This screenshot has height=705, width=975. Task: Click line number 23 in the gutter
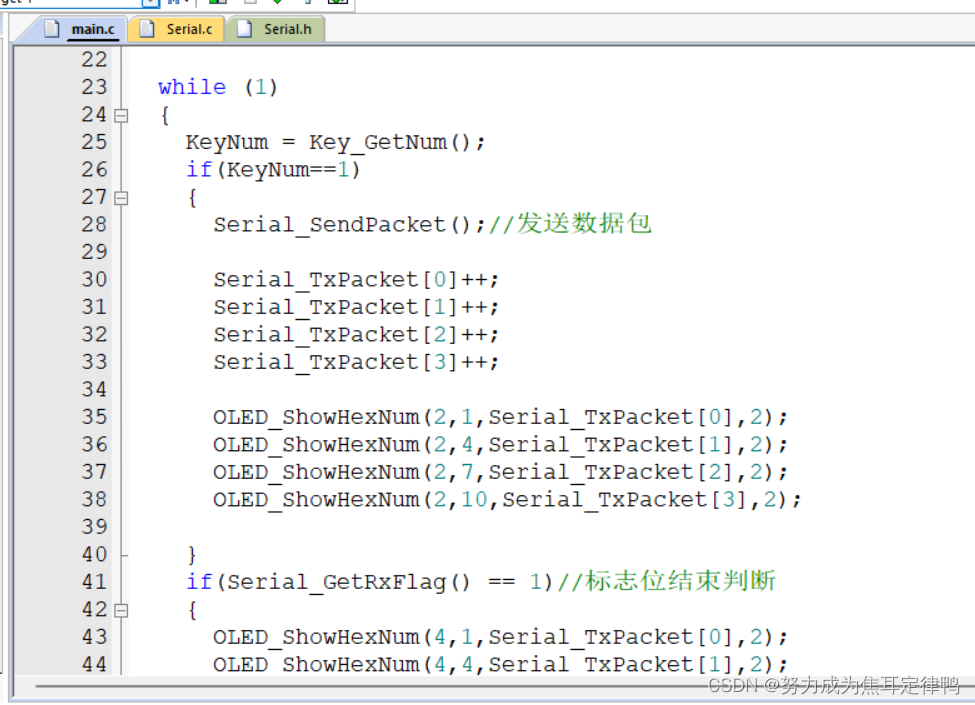click(94, 87)
